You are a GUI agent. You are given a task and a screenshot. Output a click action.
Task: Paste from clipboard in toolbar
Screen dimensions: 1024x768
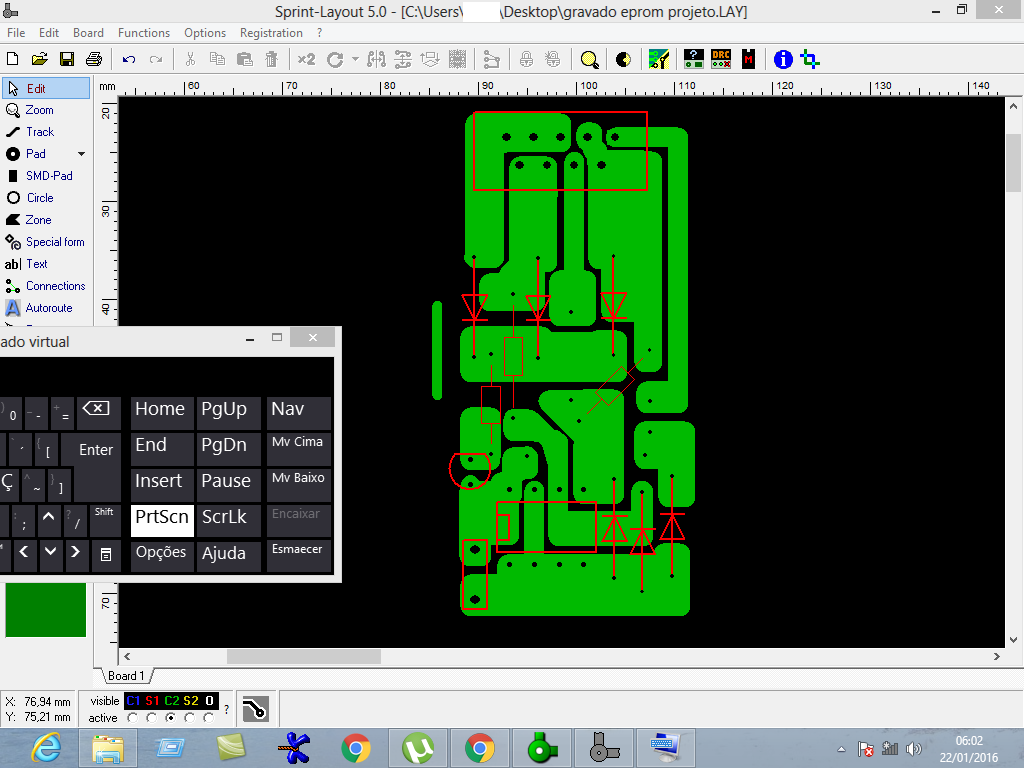[x=244, y=59]
